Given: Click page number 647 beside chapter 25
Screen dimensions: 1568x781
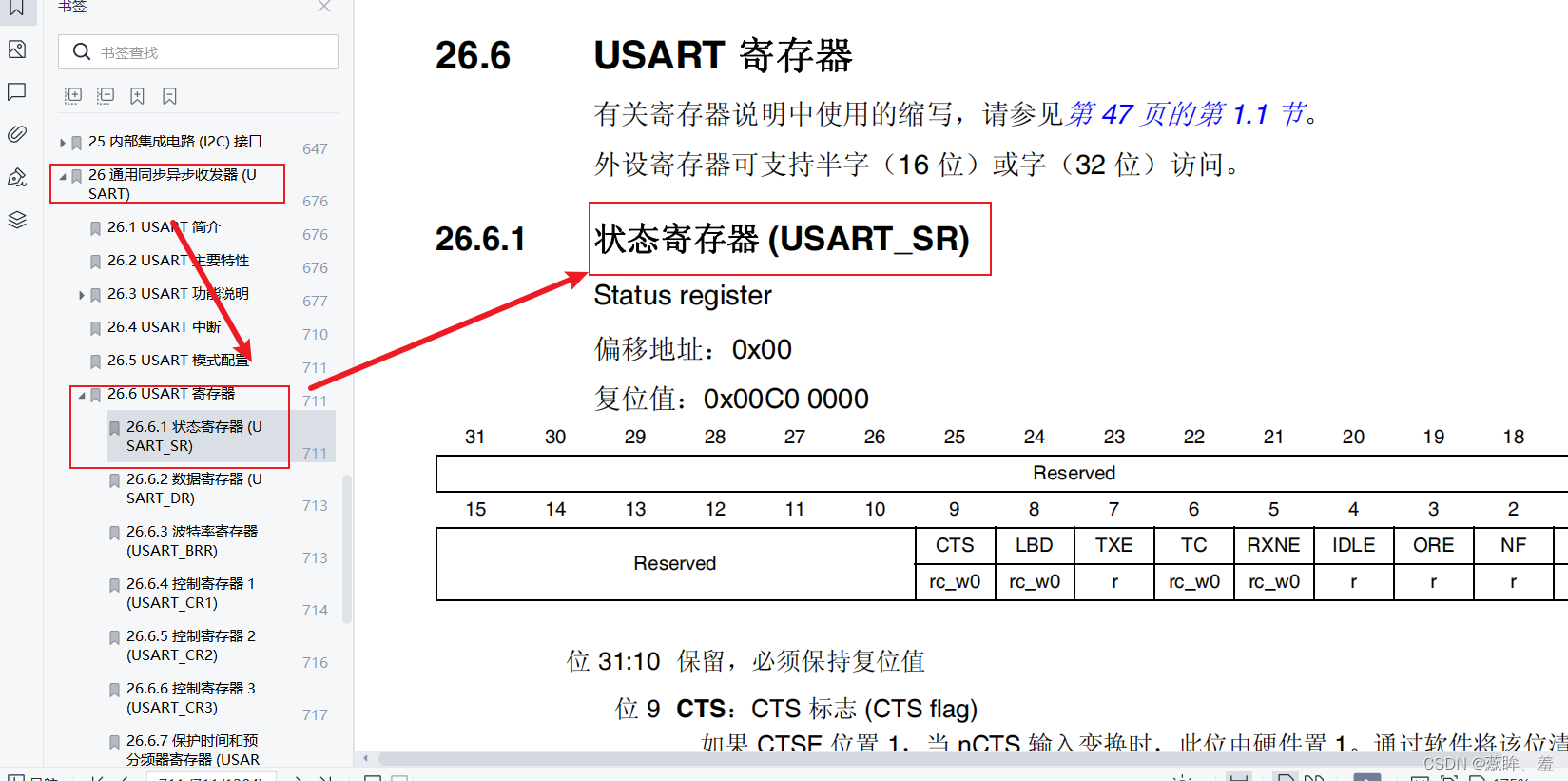Looking at the screenshot, I should tap(315, 149).
